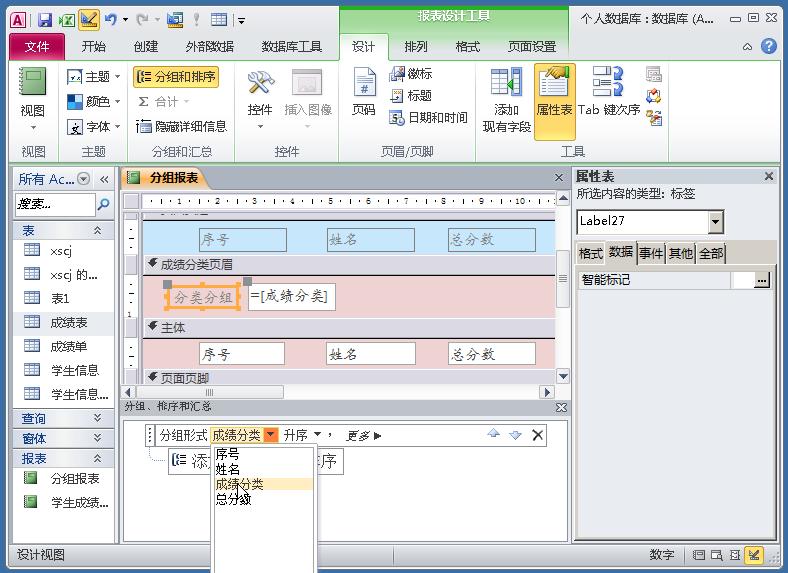
Task: Switch to 开始 (Home) ribbon tab
Action: (93, 47)
